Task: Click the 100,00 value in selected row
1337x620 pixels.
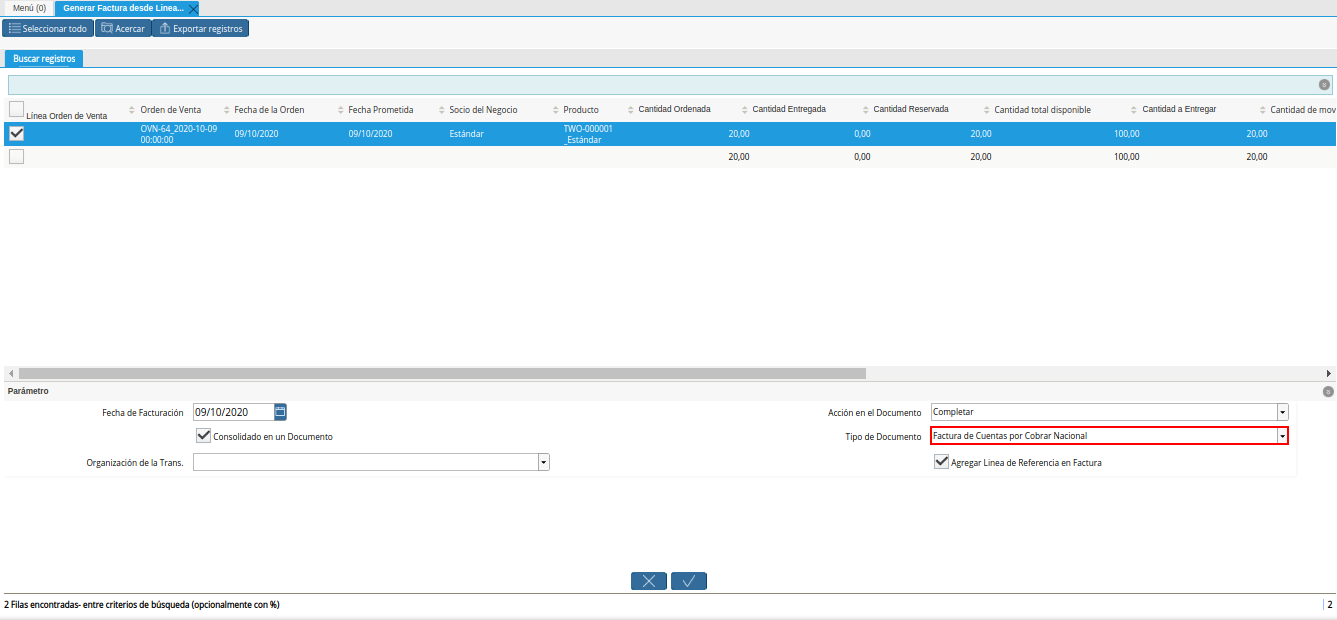Action: pos(1127,134)
